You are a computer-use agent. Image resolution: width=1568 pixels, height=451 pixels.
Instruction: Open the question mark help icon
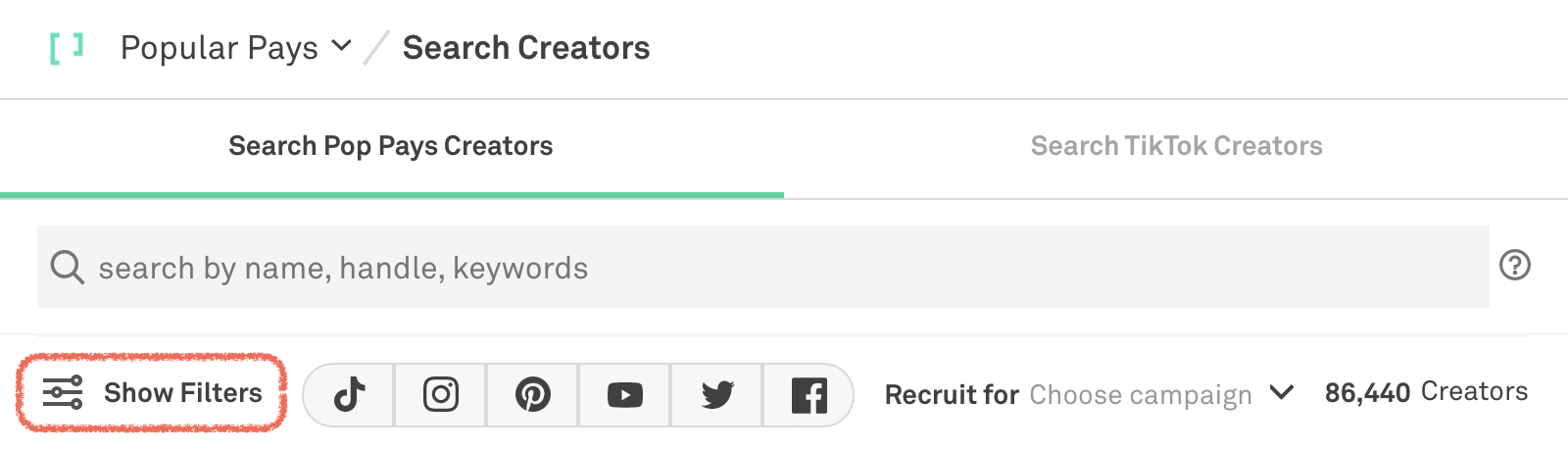(x=1515, y=265)
